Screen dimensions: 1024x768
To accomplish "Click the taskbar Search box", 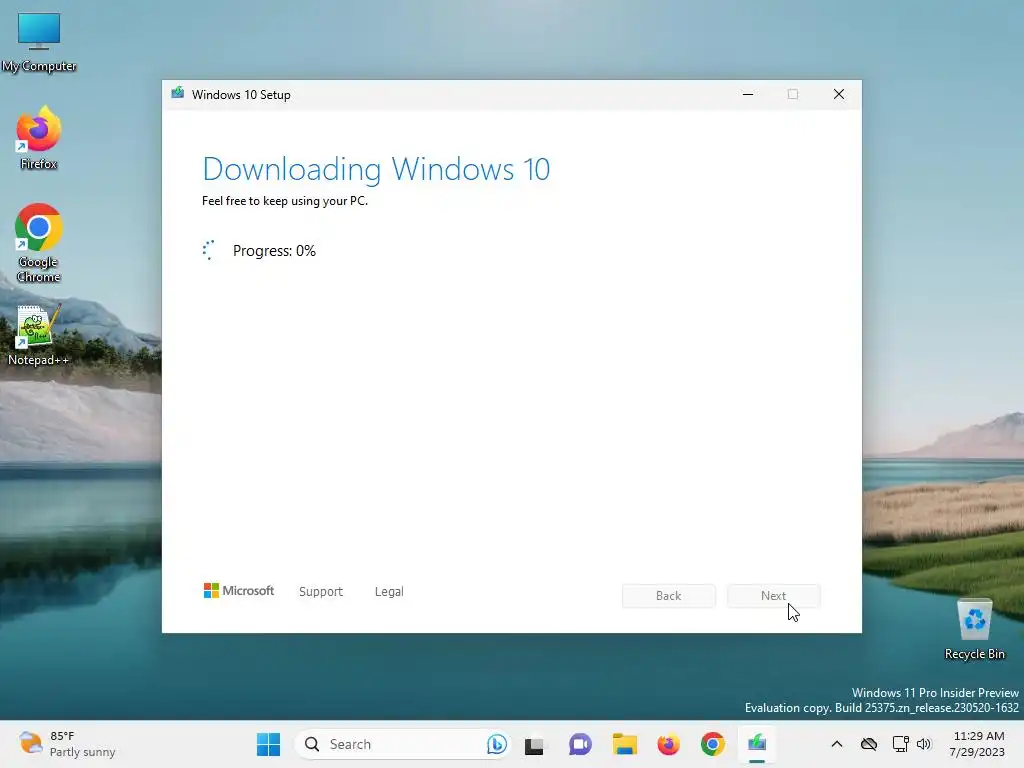I will tap(402, 744).
